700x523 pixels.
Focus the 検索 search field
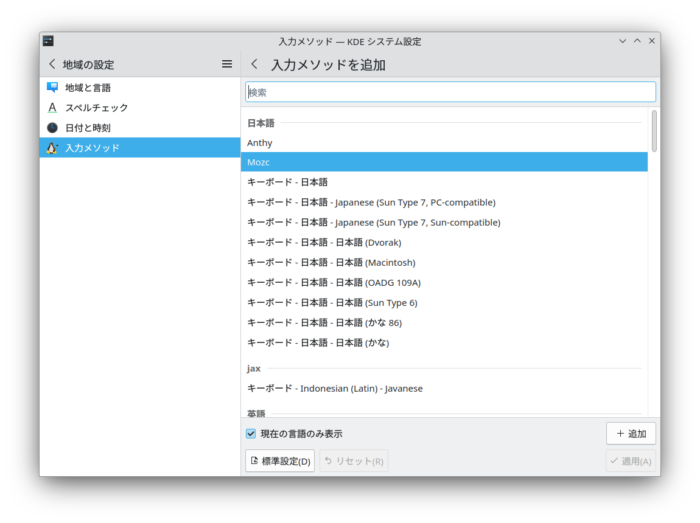(x=450, y=92)
